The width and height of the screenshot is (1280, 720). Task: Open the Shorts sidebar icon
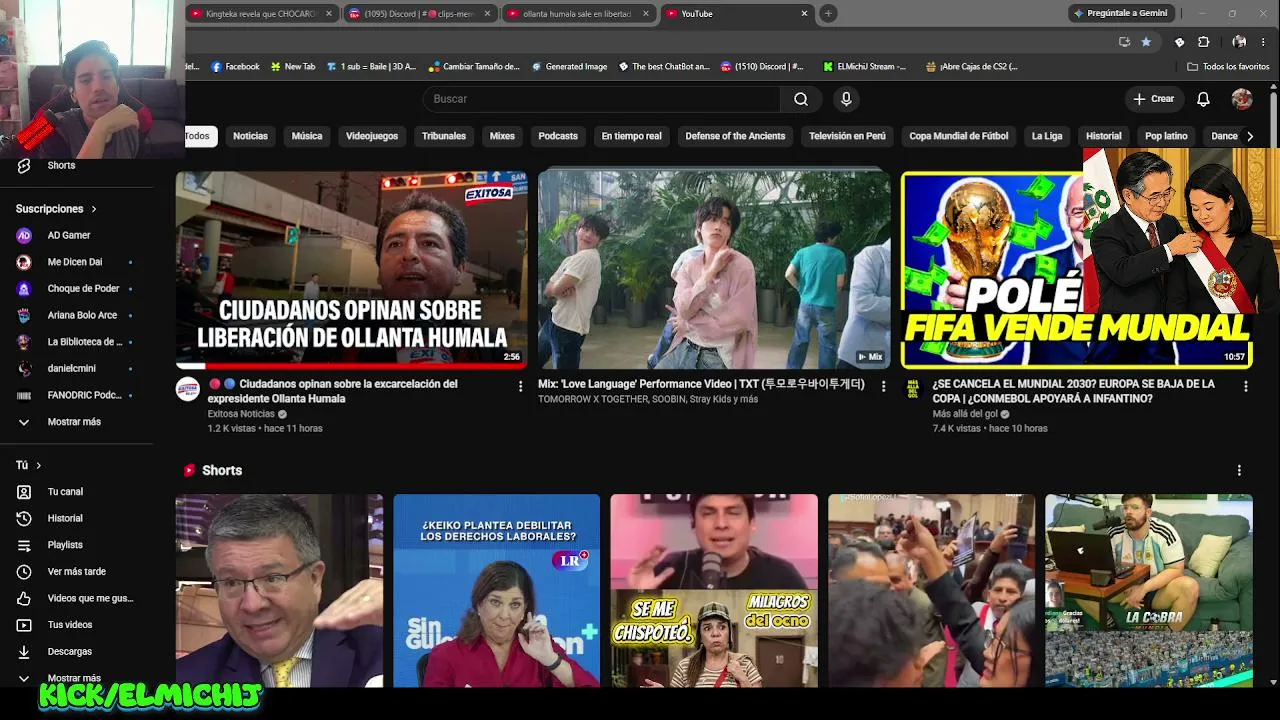point(24,165)
